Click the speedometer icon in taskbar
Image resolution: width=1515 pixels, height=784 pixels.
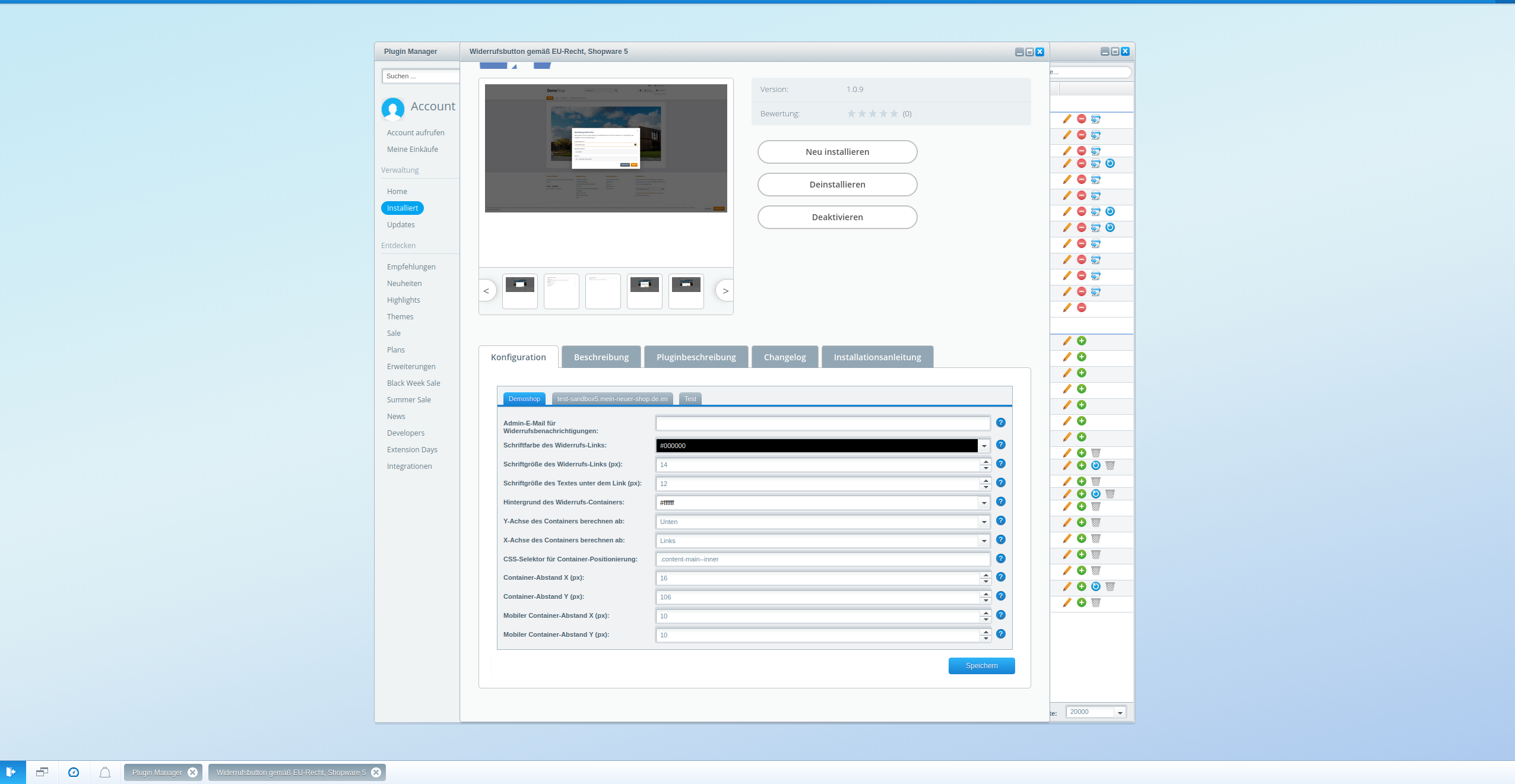point(74,772)
